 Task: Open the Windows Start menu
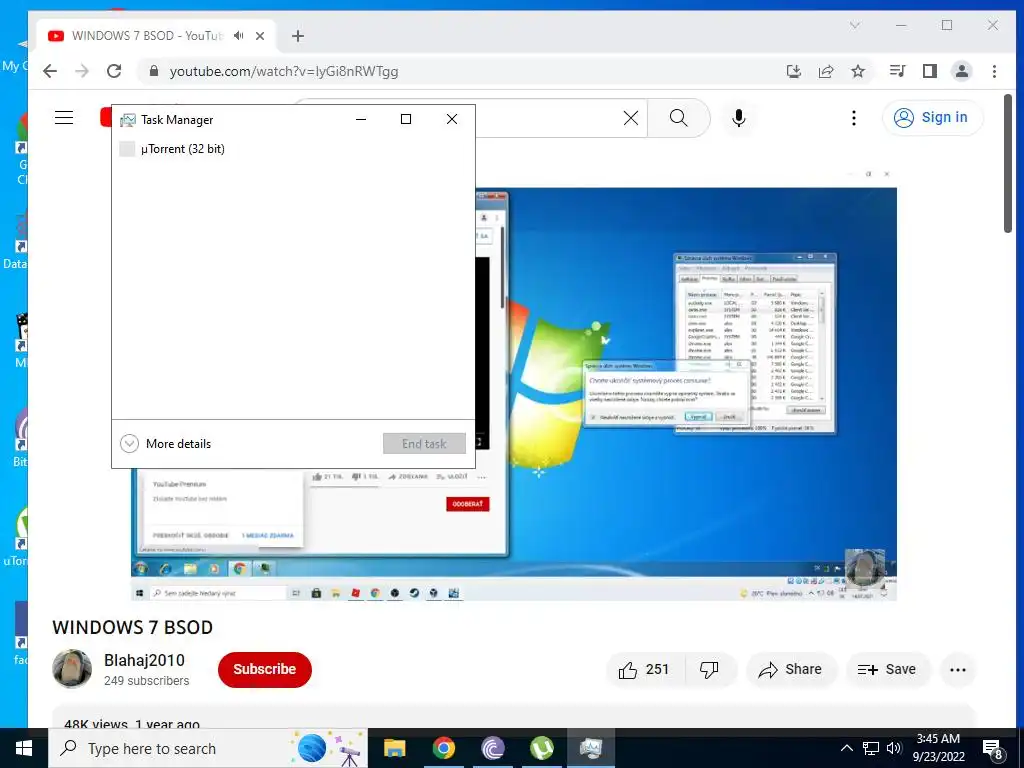(24, 748)
